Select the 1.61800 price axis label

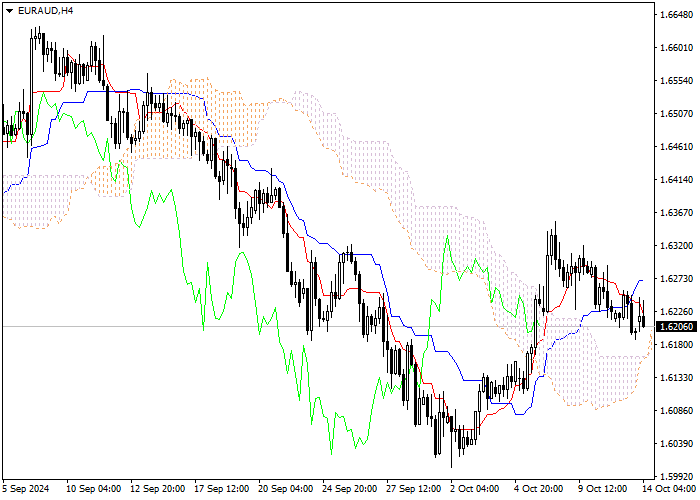pyautogui.click(x=676, y=345)
